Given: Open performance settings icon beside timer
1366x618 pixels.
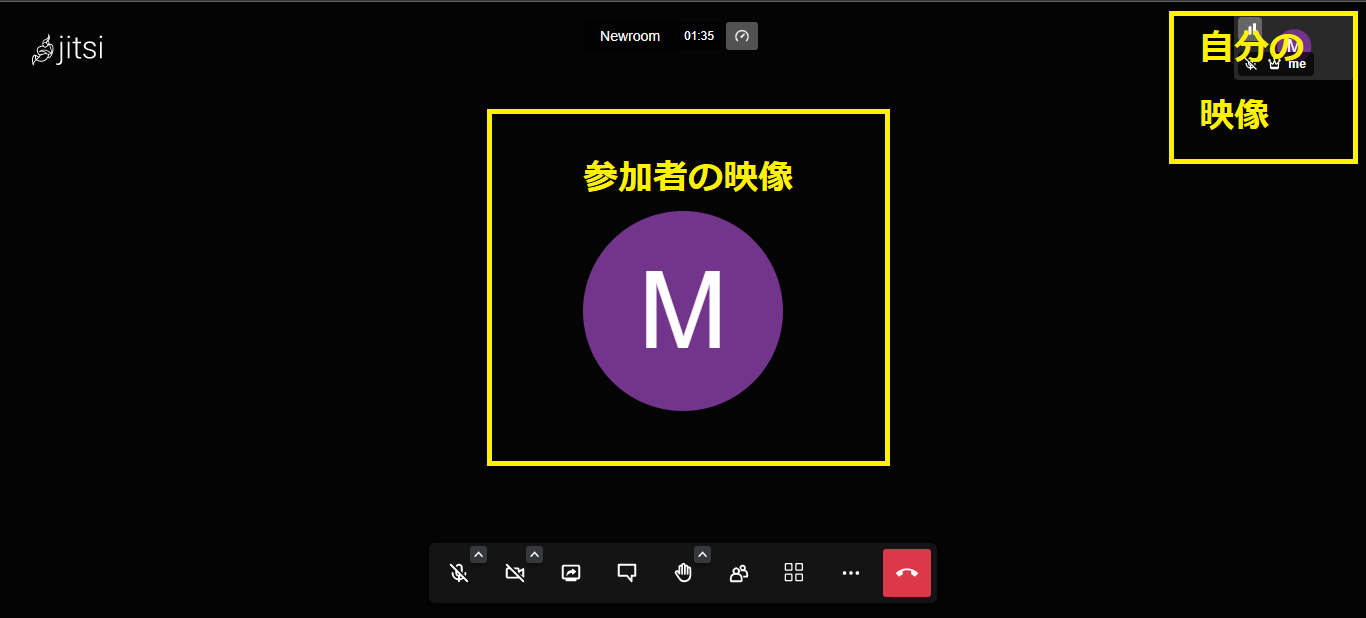Looking at the screenshot, I should coord(741,36).
